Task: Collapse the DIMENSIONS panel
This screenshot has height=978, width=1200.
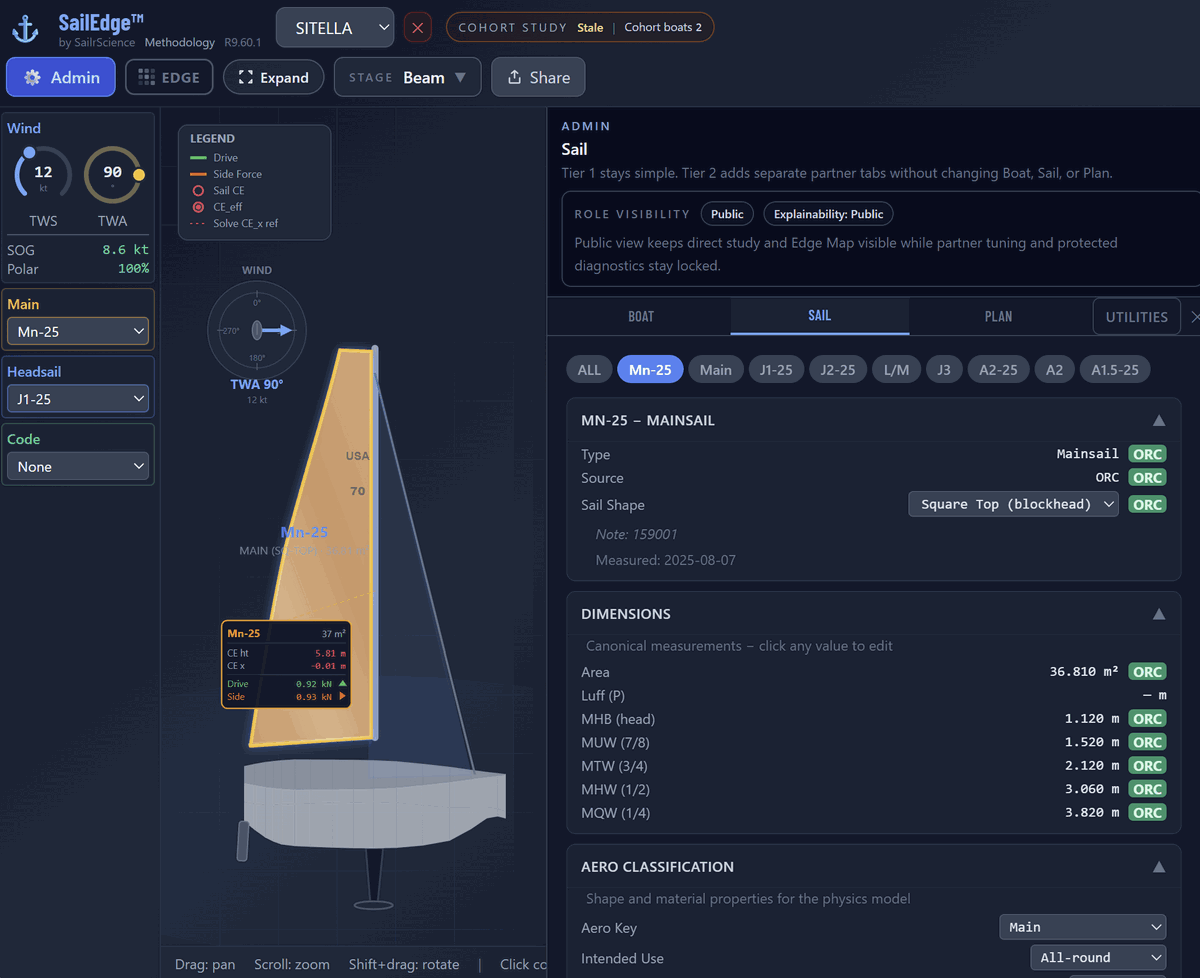Action: pyautogui.click(x=1158, y=613)
